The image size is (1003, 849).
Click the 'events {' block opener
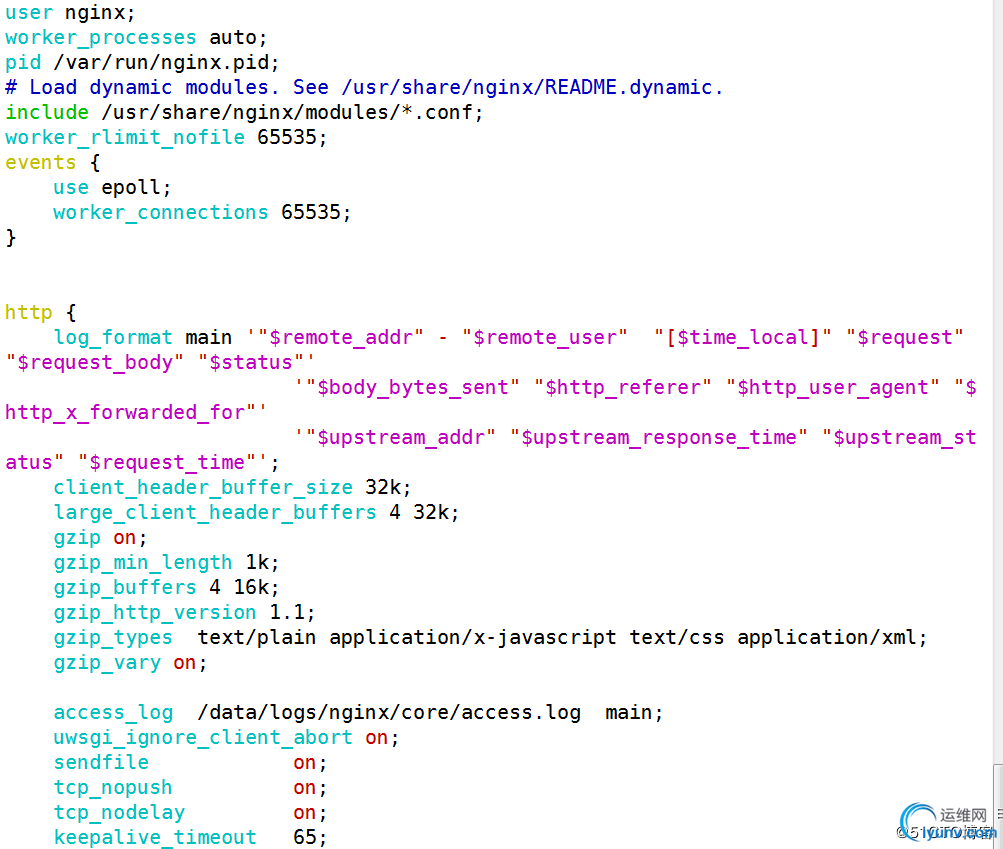coord(53,162)
